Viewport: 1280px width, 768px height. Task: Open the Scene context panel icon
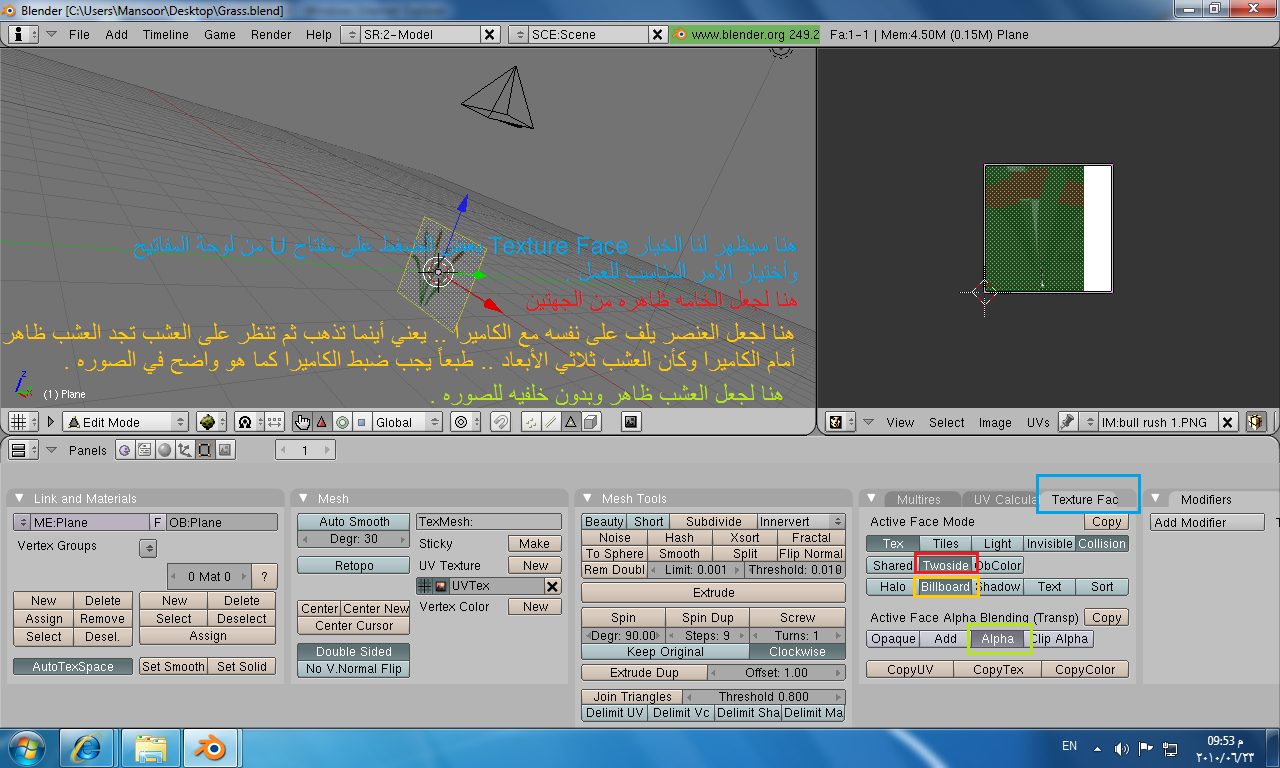tap(224, 450)
